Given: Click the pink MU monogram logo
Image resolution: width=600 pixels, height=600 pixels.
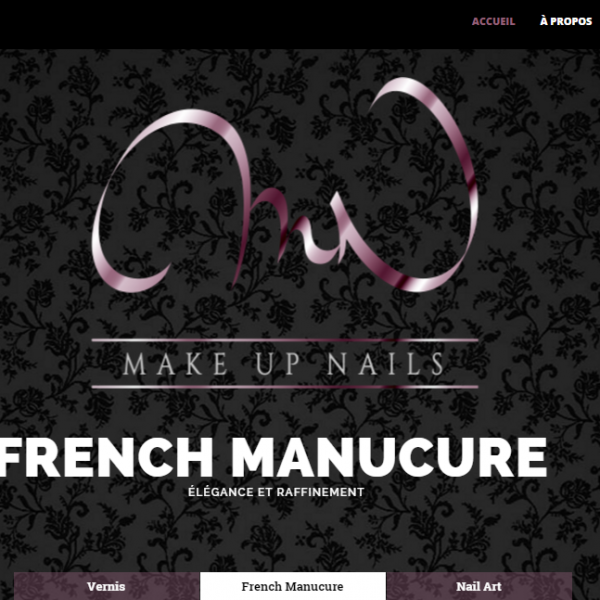Looking at the screenshot, I should click(285, 185).
